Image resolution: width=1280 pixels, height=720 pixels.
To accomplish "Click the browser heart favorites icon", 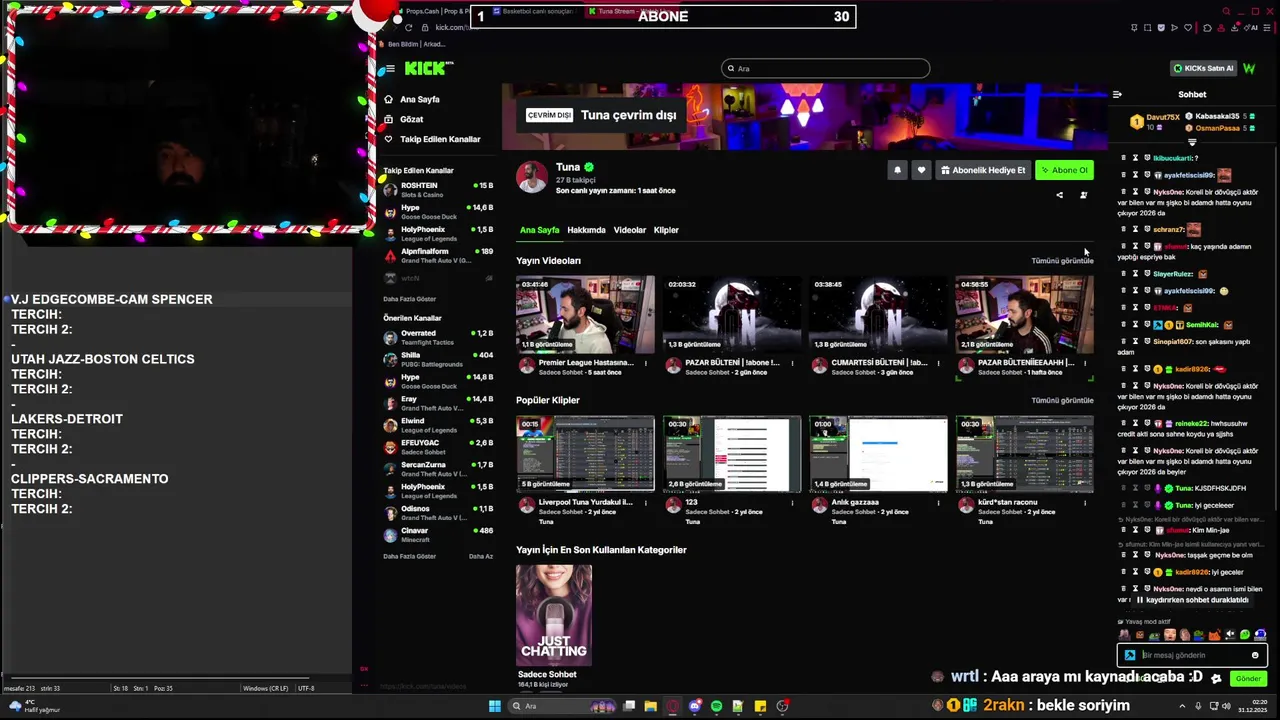I will pos(1188,28).
